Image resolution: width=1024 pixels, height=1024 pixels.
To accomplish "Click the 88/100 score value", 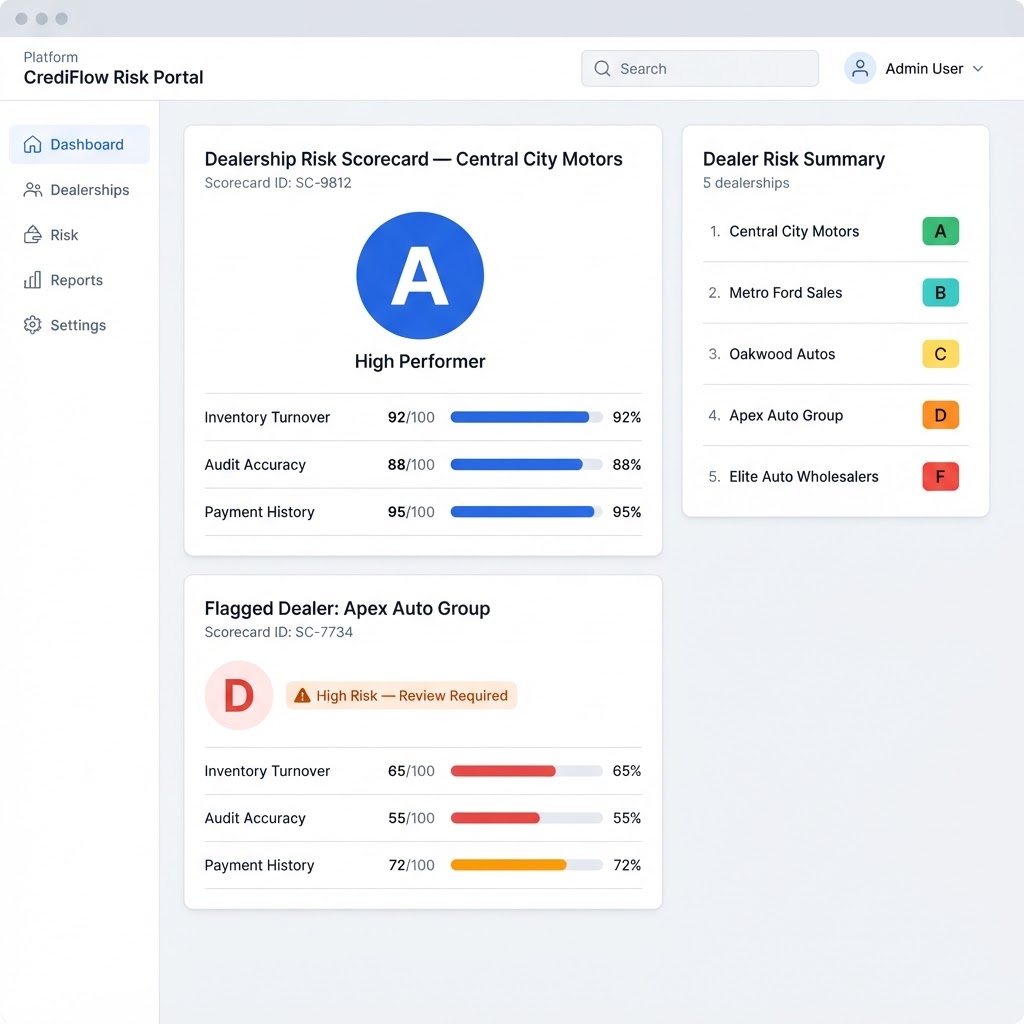I will click(411, 464).
